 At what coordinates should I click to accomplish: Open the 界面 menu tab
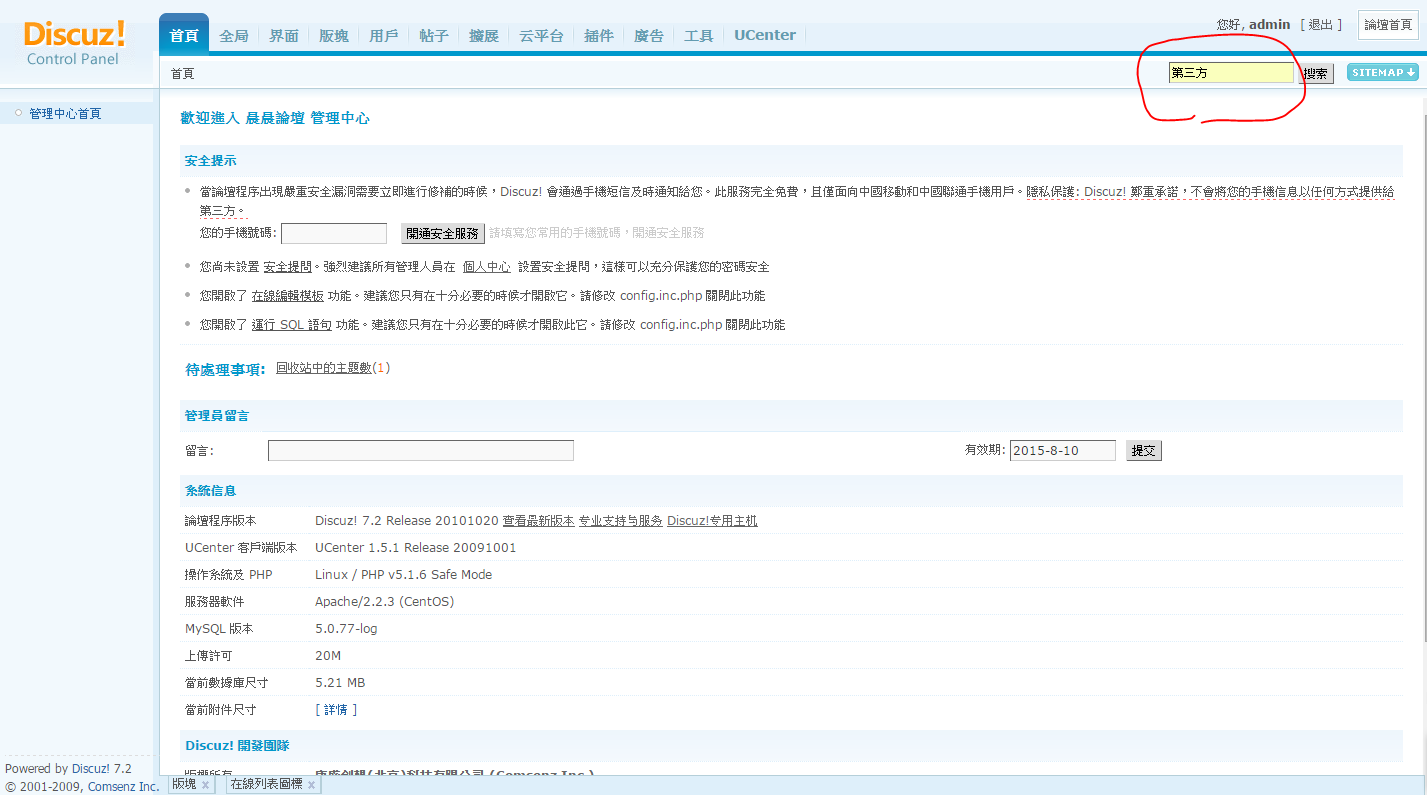[284, 35]
